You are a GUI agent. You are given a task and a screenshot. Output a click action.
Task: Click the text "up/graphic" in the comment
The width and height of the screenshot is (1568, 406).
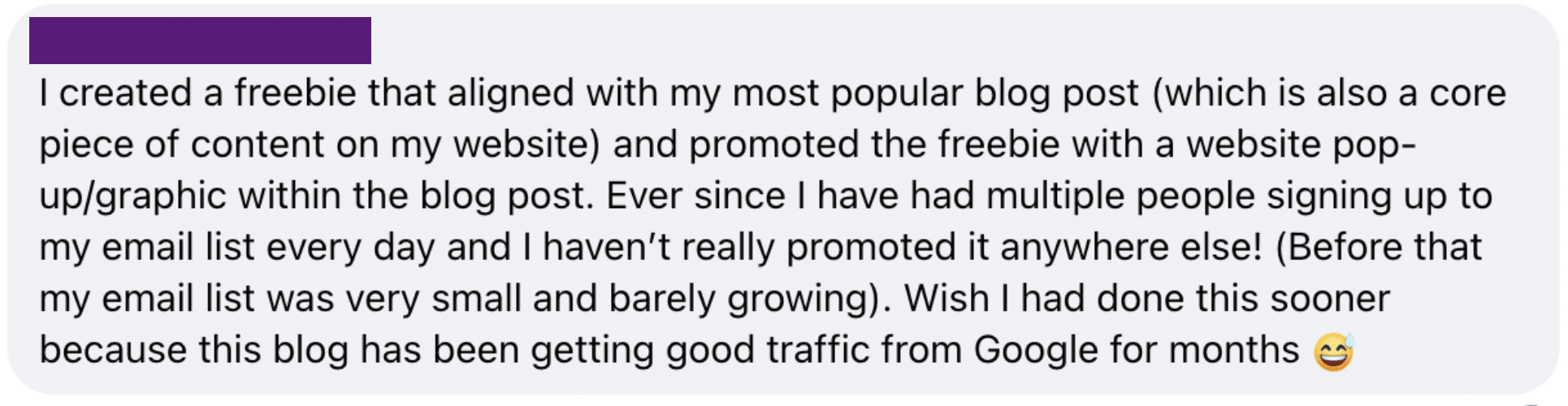133,197
